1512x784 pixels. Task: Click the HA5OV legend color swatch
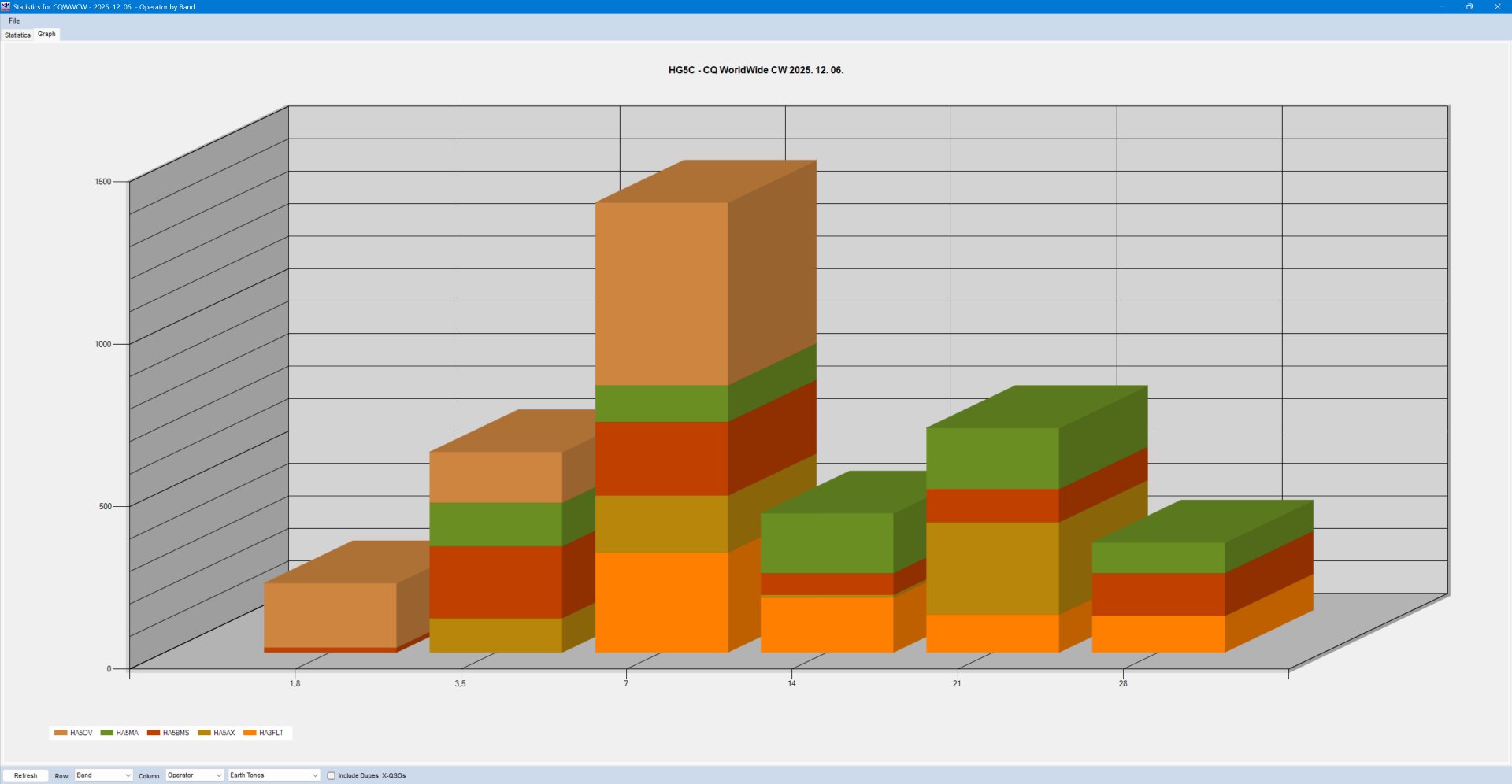61,733
